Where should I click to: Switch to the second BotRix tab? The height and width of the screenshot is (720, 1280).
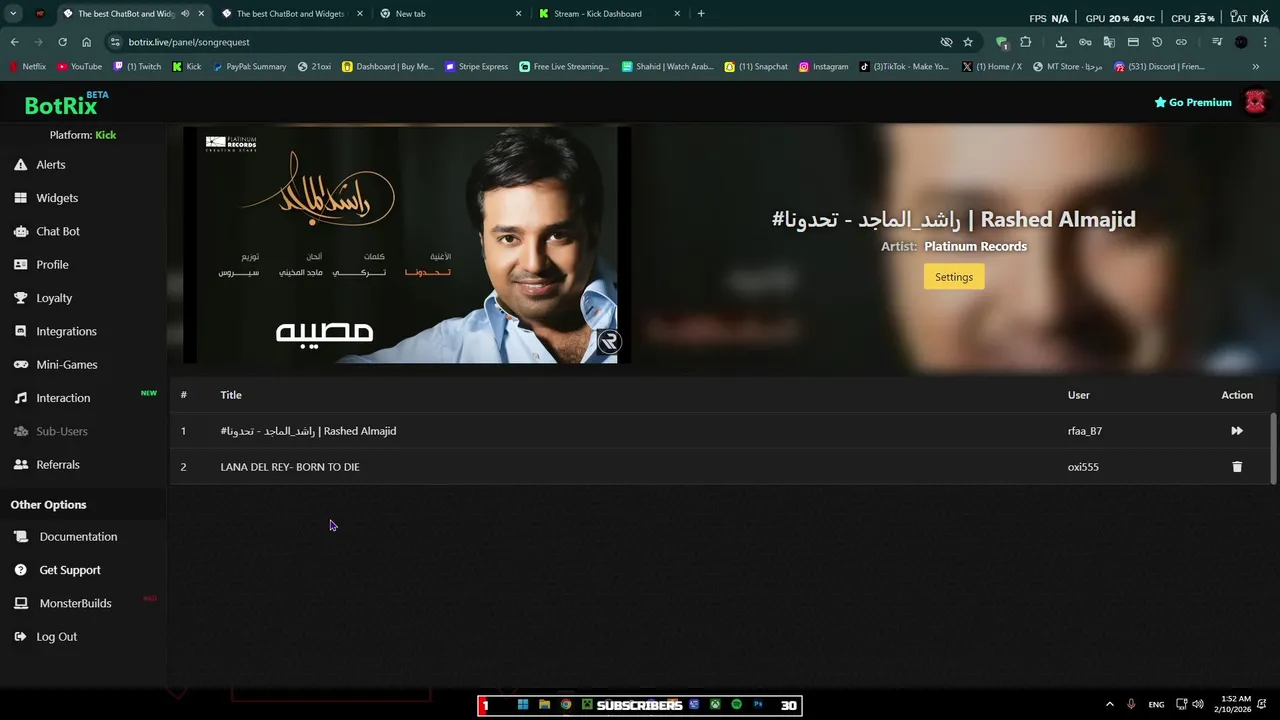click(x=290, y=14)
